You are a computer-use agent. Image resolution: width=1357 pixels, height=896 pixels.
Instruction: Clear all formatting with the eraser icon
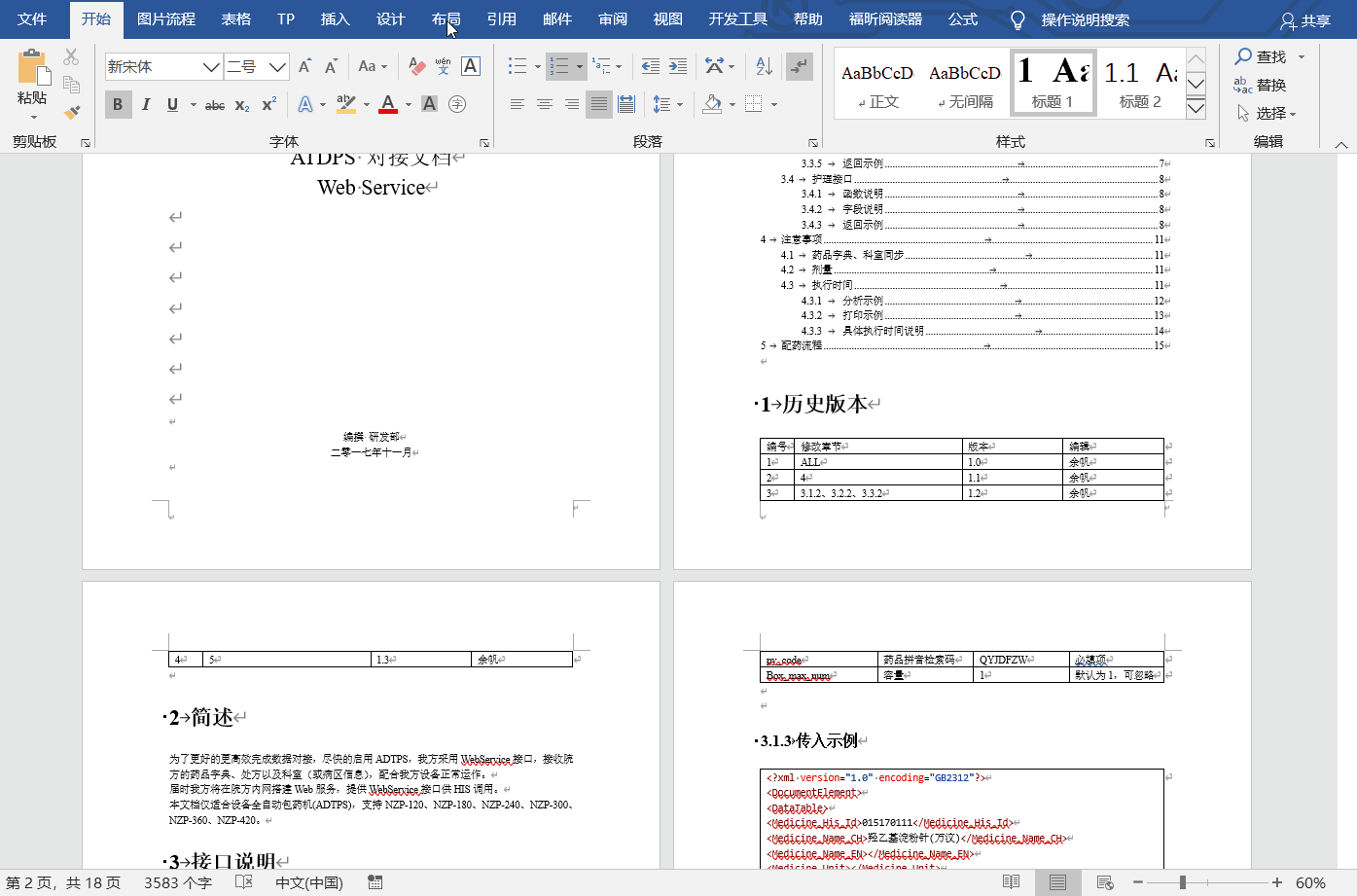point(416,66)
